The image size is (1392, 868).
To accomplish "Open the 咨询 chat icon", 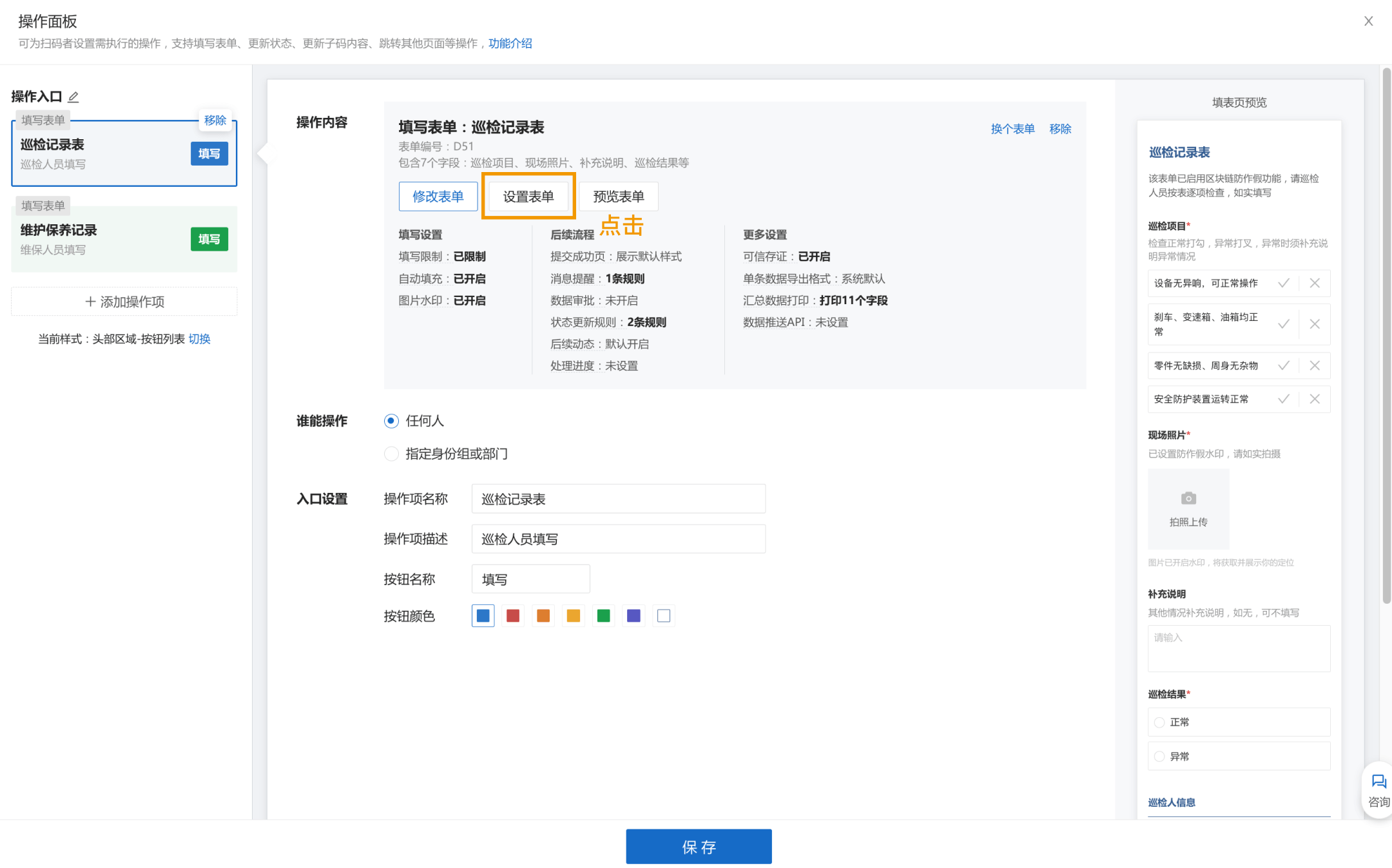I will pos(1378,782).
